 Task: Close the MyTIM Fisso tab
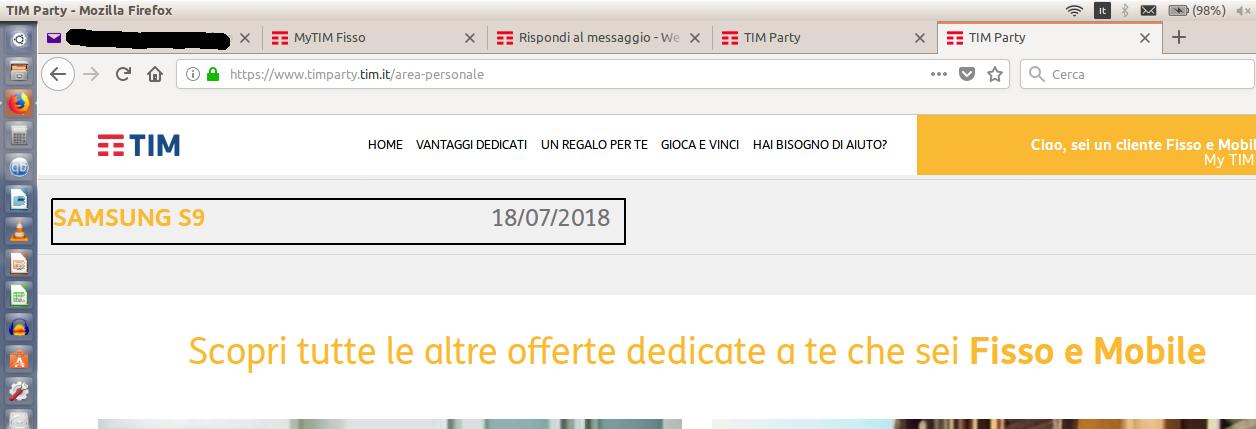tap(470, 38)
